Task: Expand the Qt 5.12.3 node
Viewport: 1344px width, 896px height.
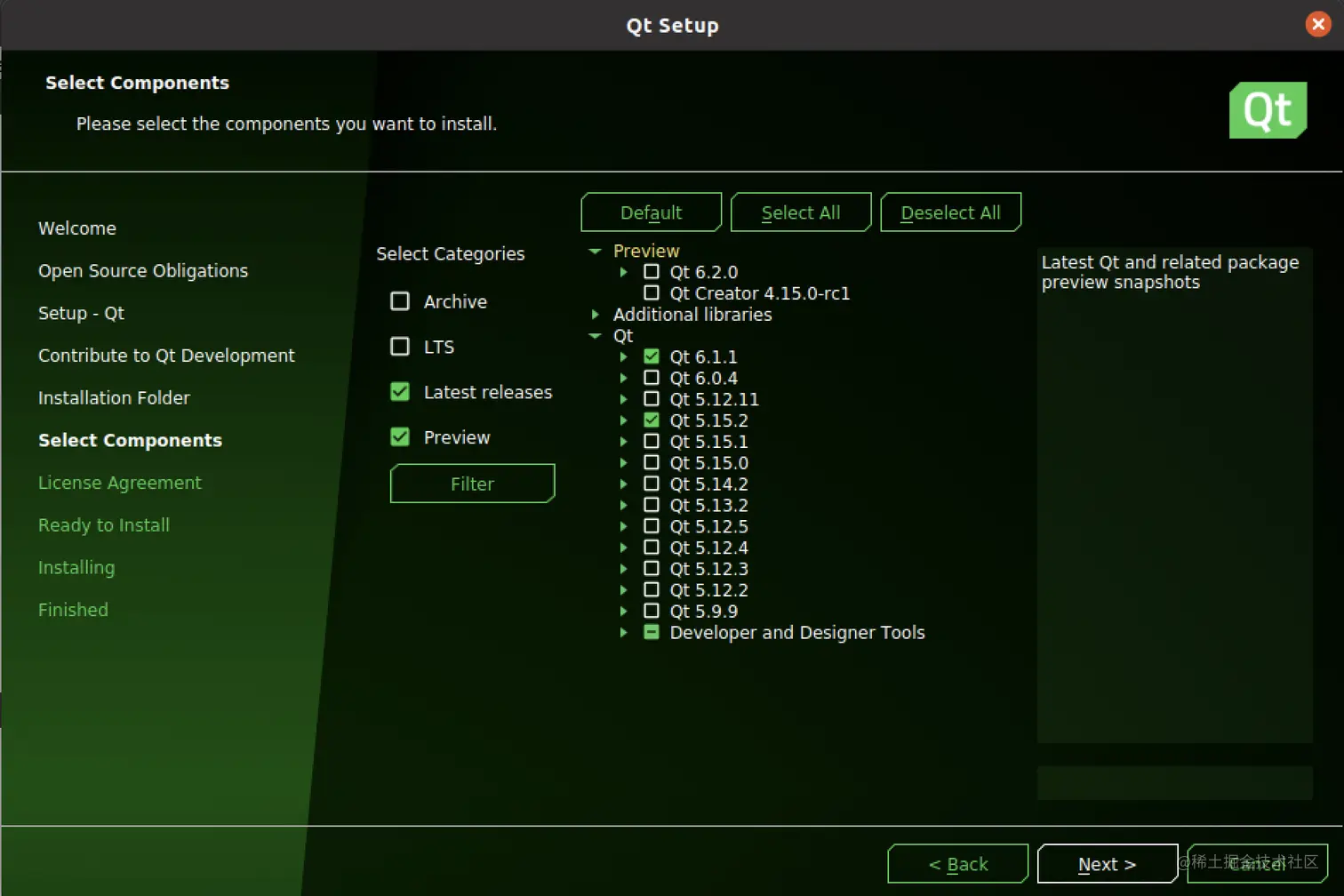Action: click(623, 569)
